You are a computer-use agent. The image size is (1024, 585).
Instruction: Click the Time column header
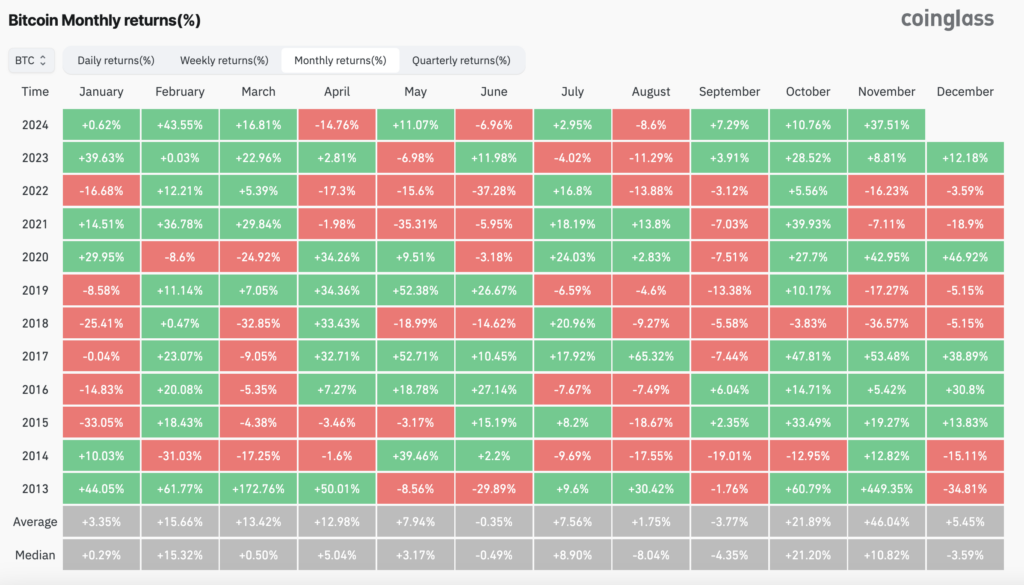coord(35,91)
